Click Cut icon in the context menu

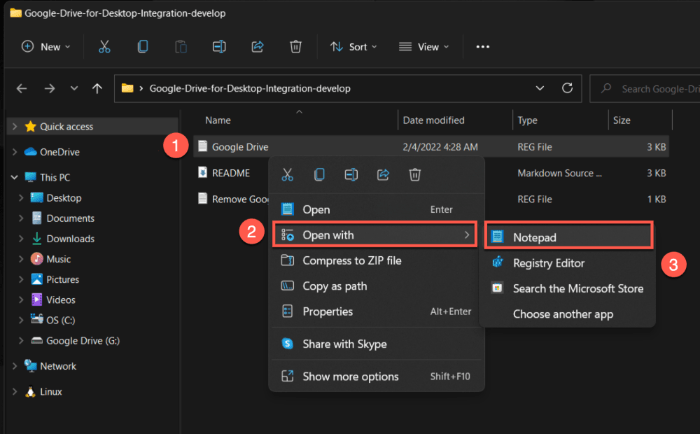[x=288, y=175]
